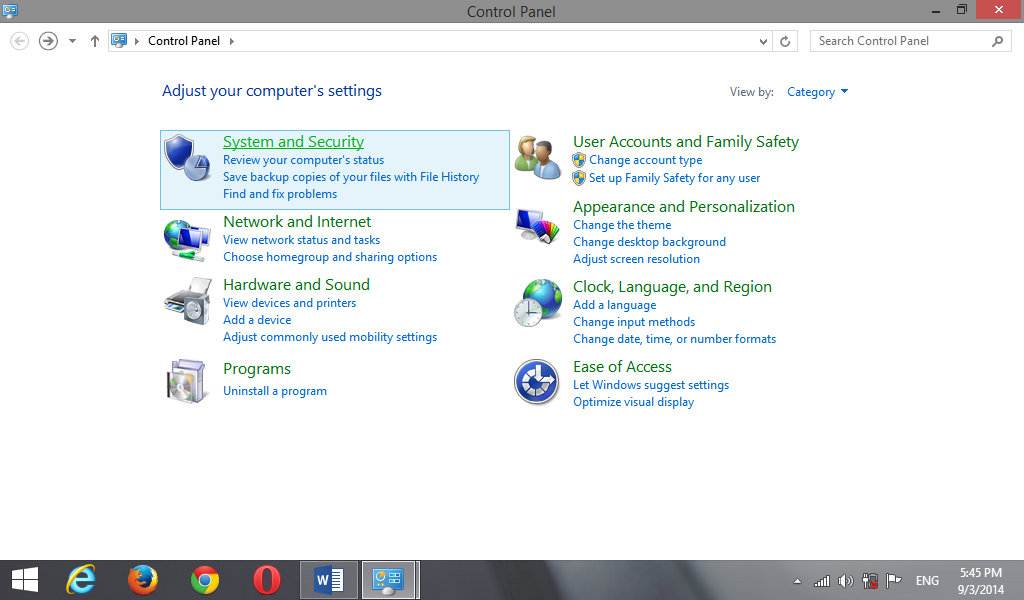The image size is (1024, 600).
Task: Open the Windows Start menu
Action: [x=24, y=580]
